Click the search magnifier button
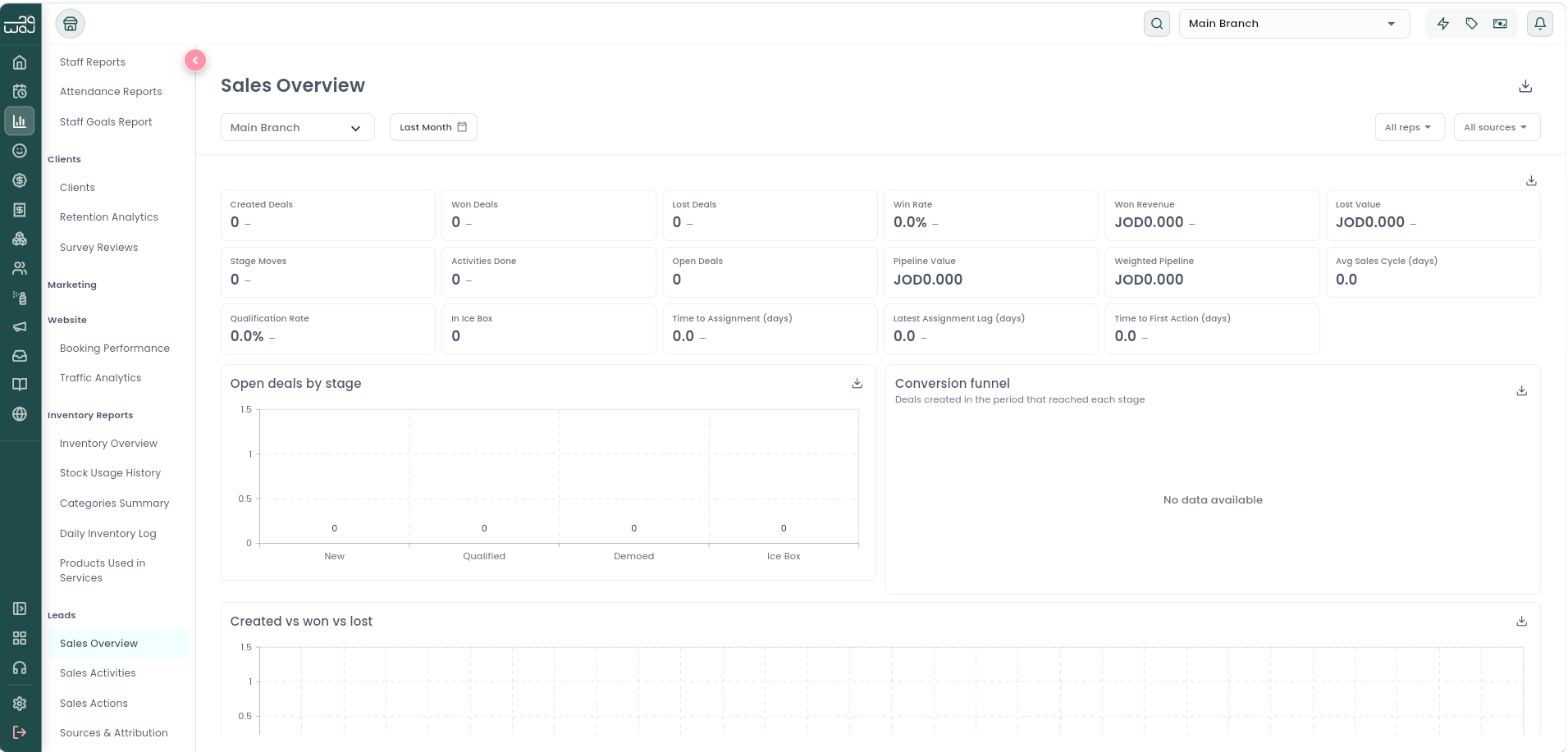Viewport: 1568px width, 752px height. [x=1157, y=24]
